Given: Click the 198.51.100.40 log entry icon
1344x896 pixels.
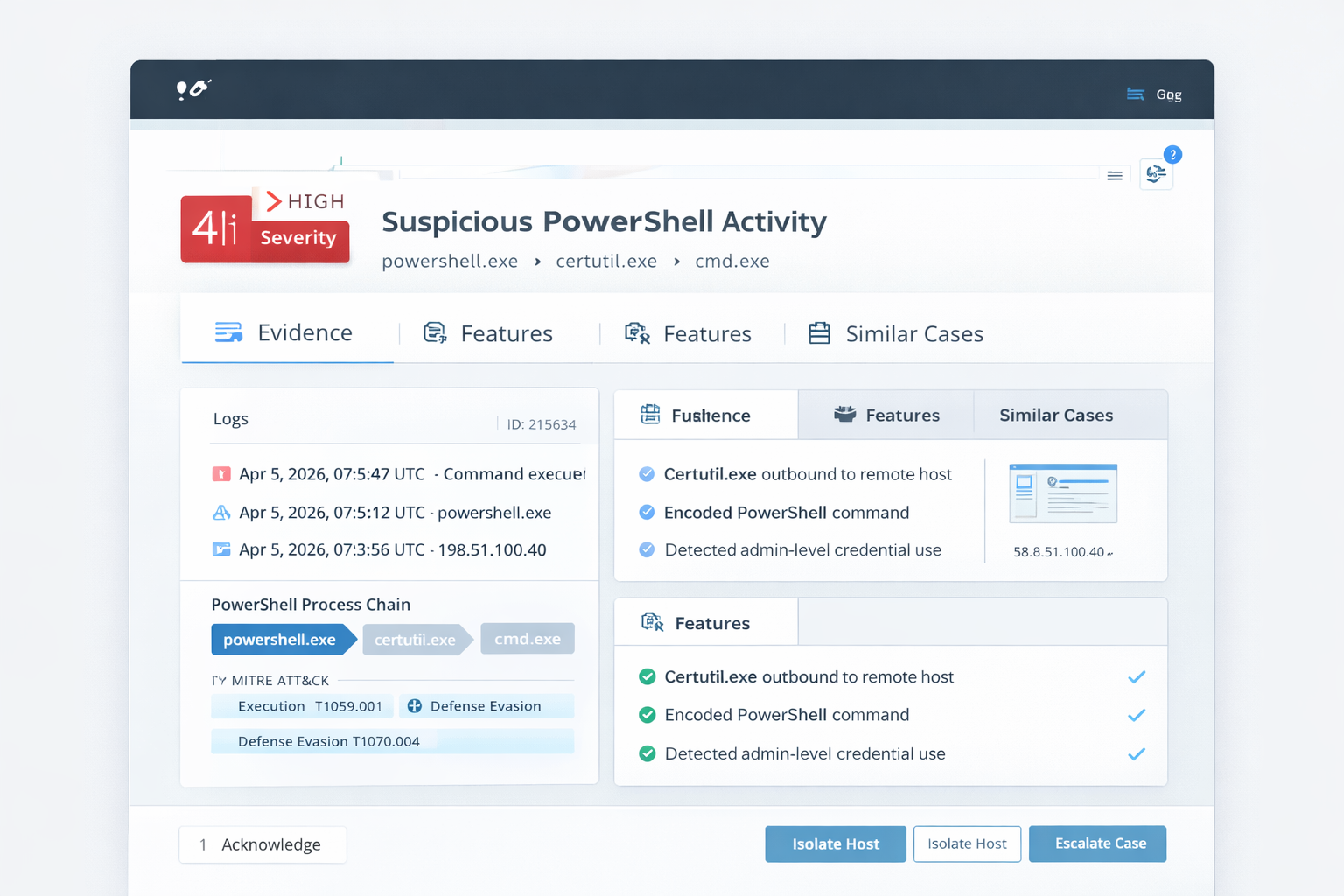Looking at the screenshot, I should pyautogui.click(x=221, y=549).
